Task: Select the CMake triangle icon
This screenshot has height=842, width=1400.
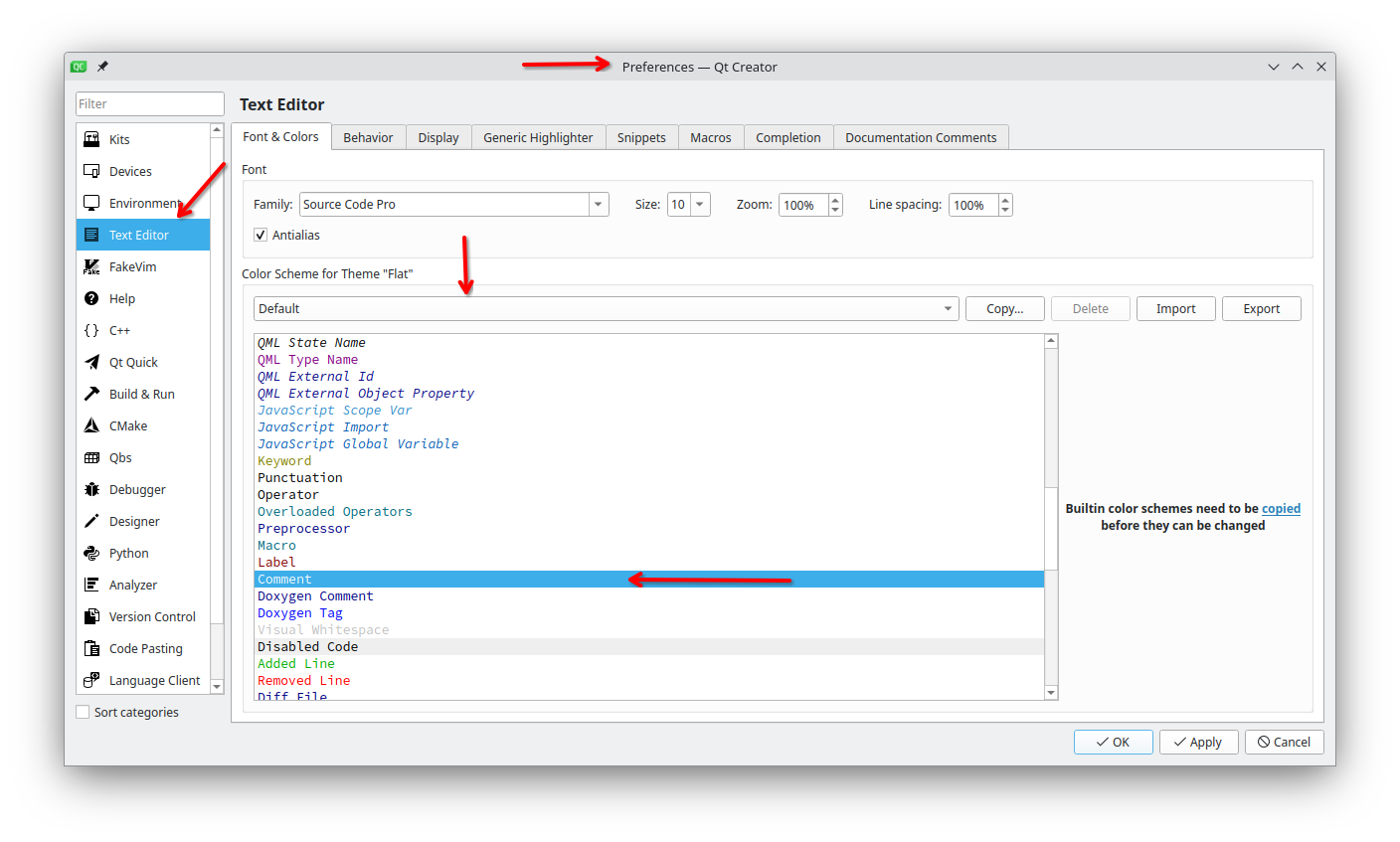Action: pyautogui.click(x=91, y=425)
